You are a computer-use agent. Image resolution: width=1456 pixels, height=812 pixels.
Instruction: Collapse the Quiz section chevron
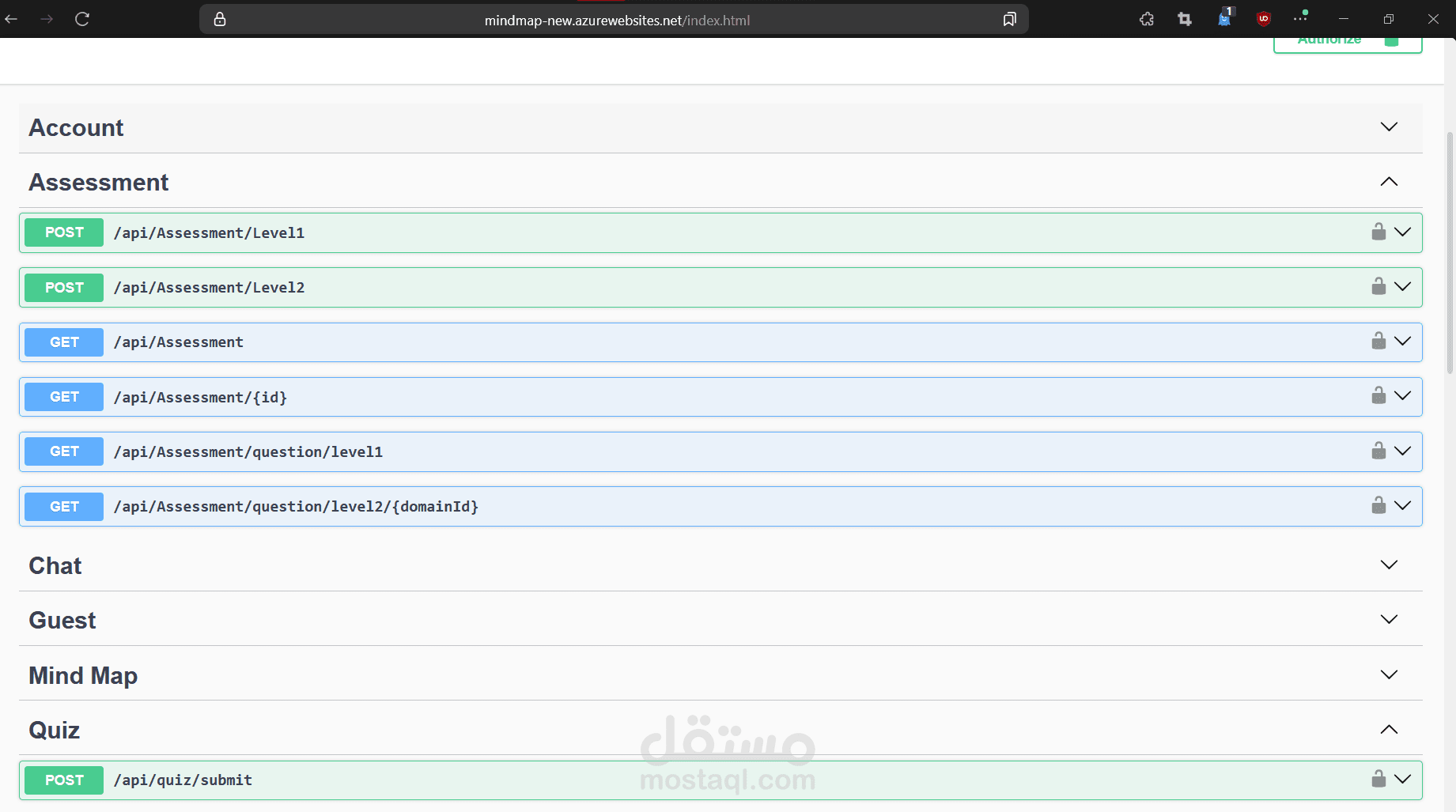pyautogui.click(x=1389, y=729)
